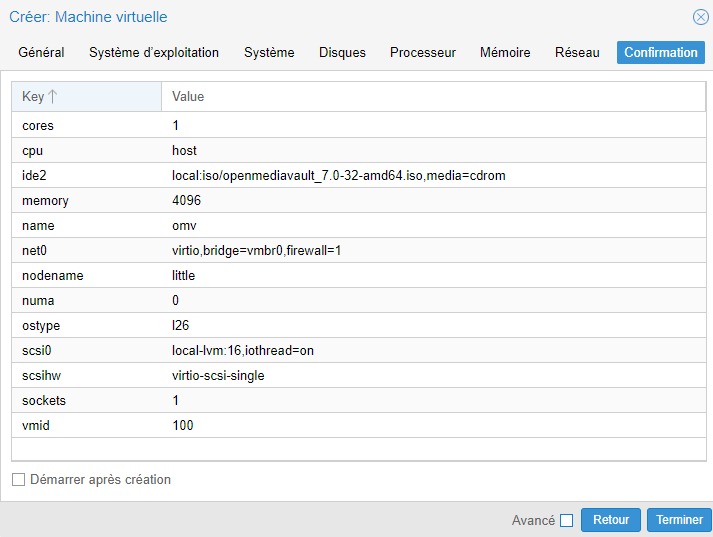Click the Retour button
The image size is (713, 537).
[610, 520]
